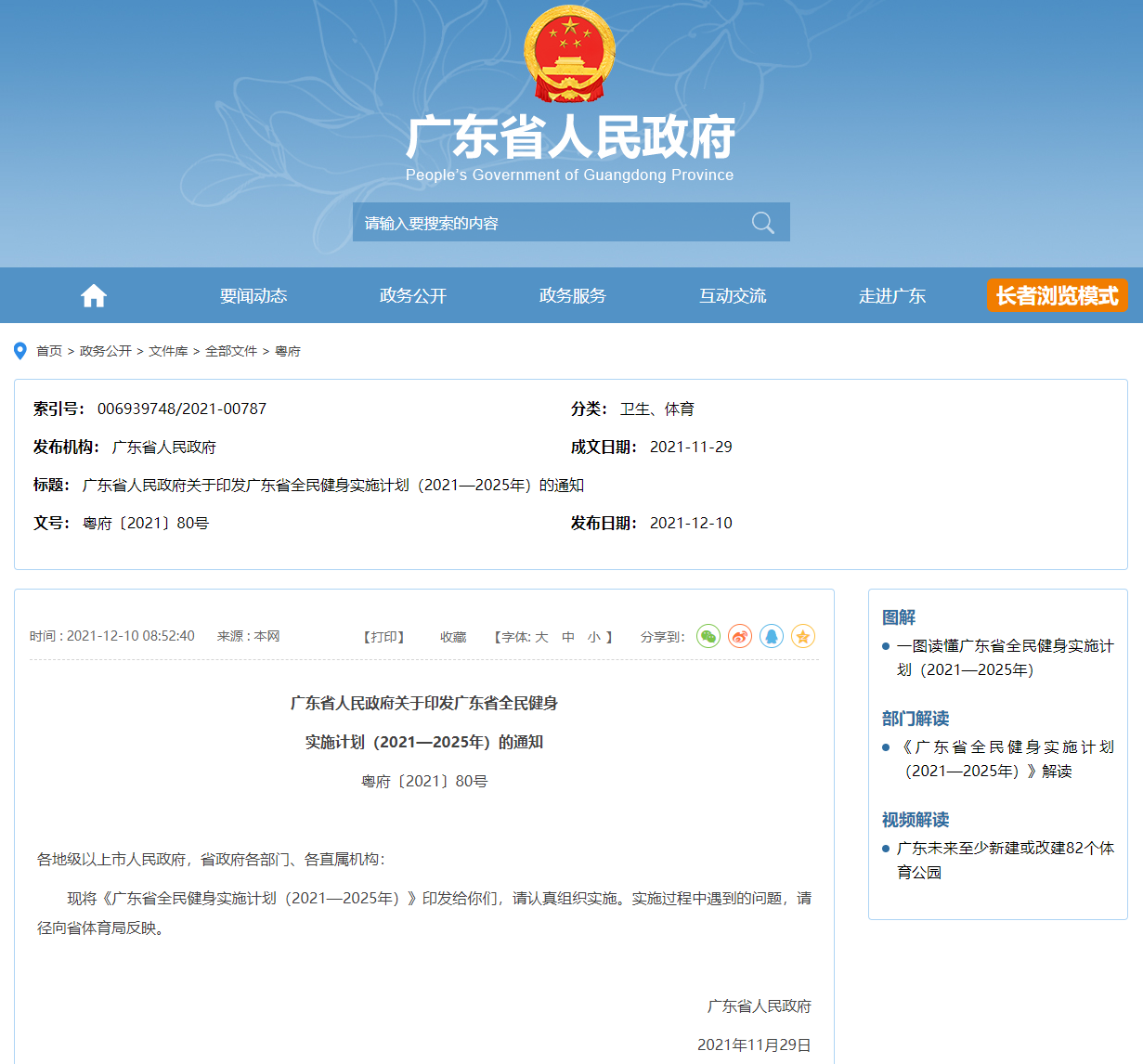Click 发布机构 value 广东省人民政府
1143x1064 pixels.
tap(164, 447)
